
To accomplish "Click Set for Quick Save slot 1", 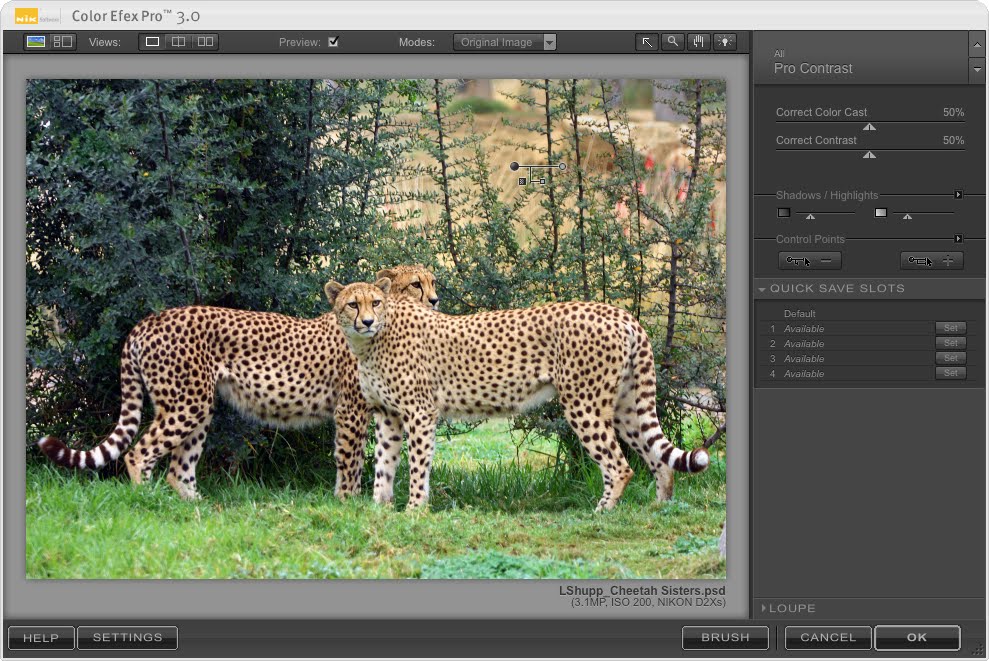I will [950, 328].
